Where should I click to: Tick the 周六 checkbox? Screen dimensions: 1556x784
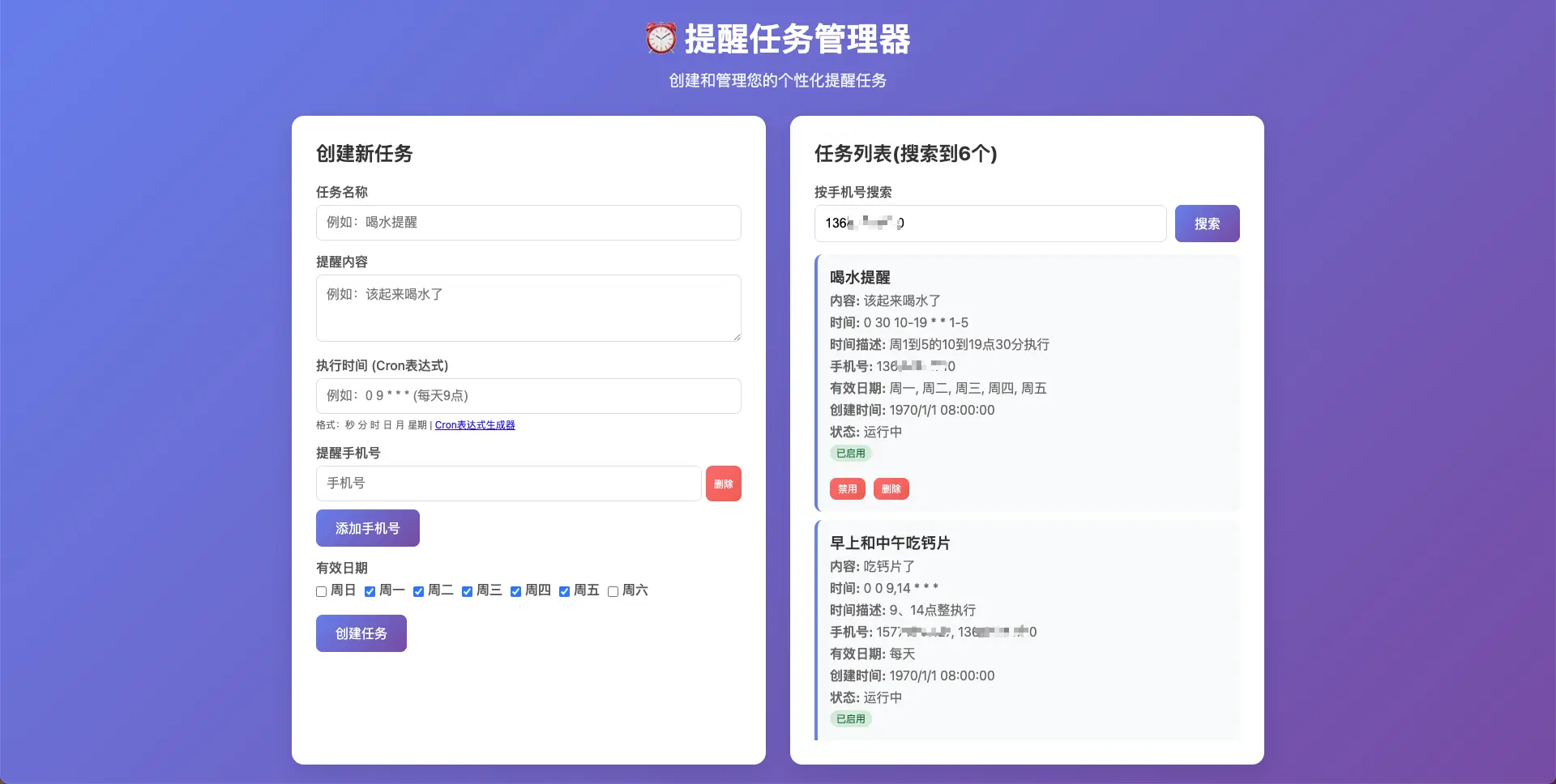(613, 591)
